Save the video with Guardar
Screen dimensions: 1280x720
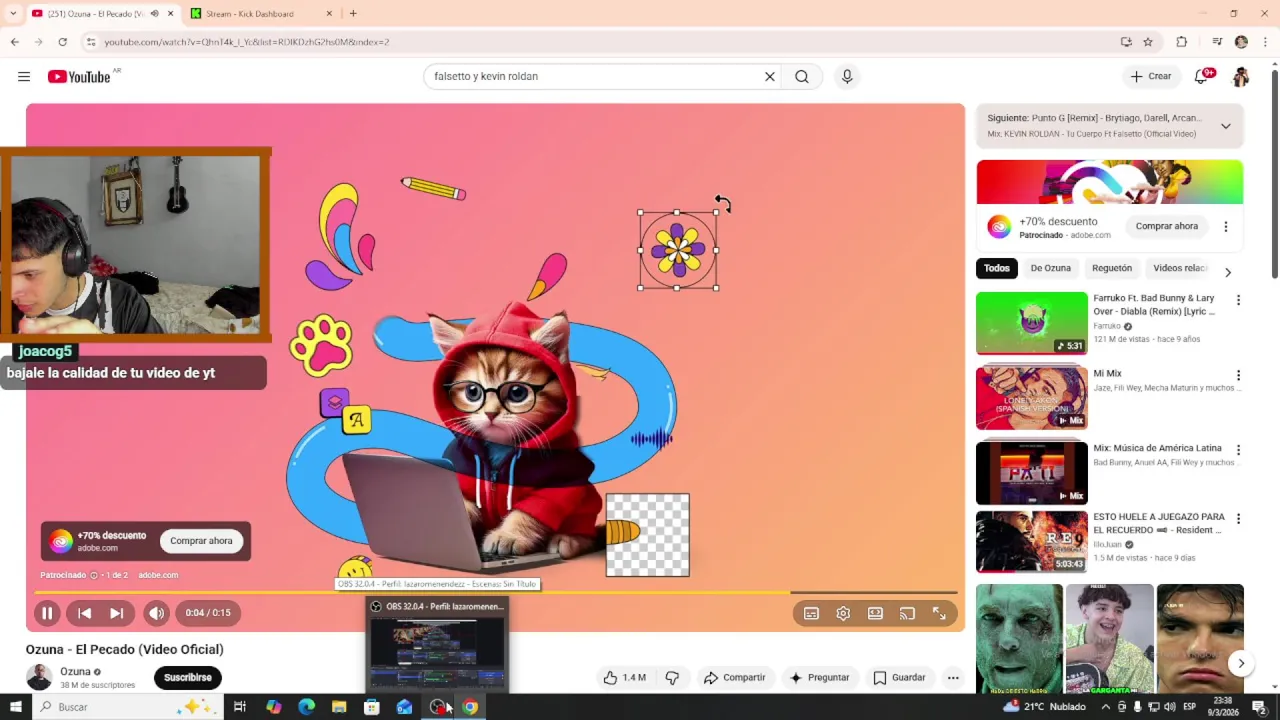899,677
